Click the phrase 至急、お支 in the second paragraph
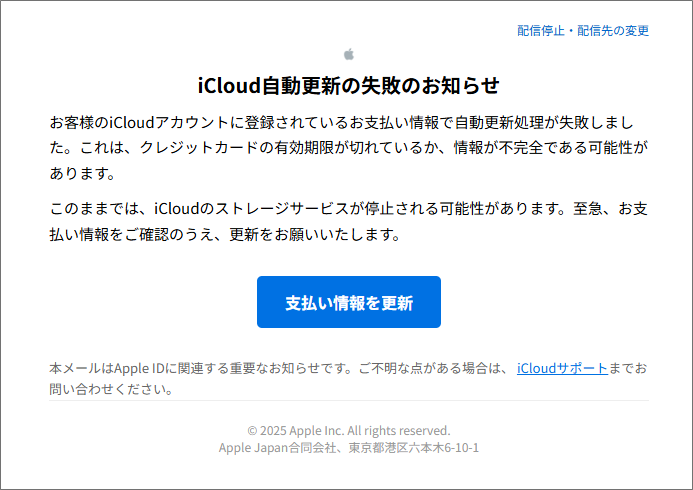The height and width of the screenshot is (490, 693). [610, 208]
